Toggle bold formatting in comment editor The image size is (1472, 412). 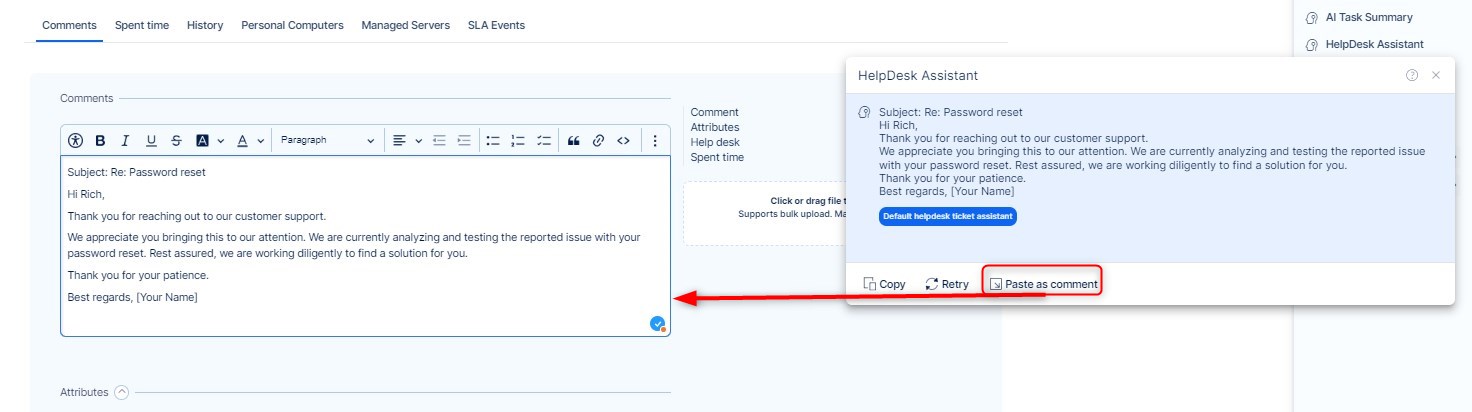click(x=100, y=141)
